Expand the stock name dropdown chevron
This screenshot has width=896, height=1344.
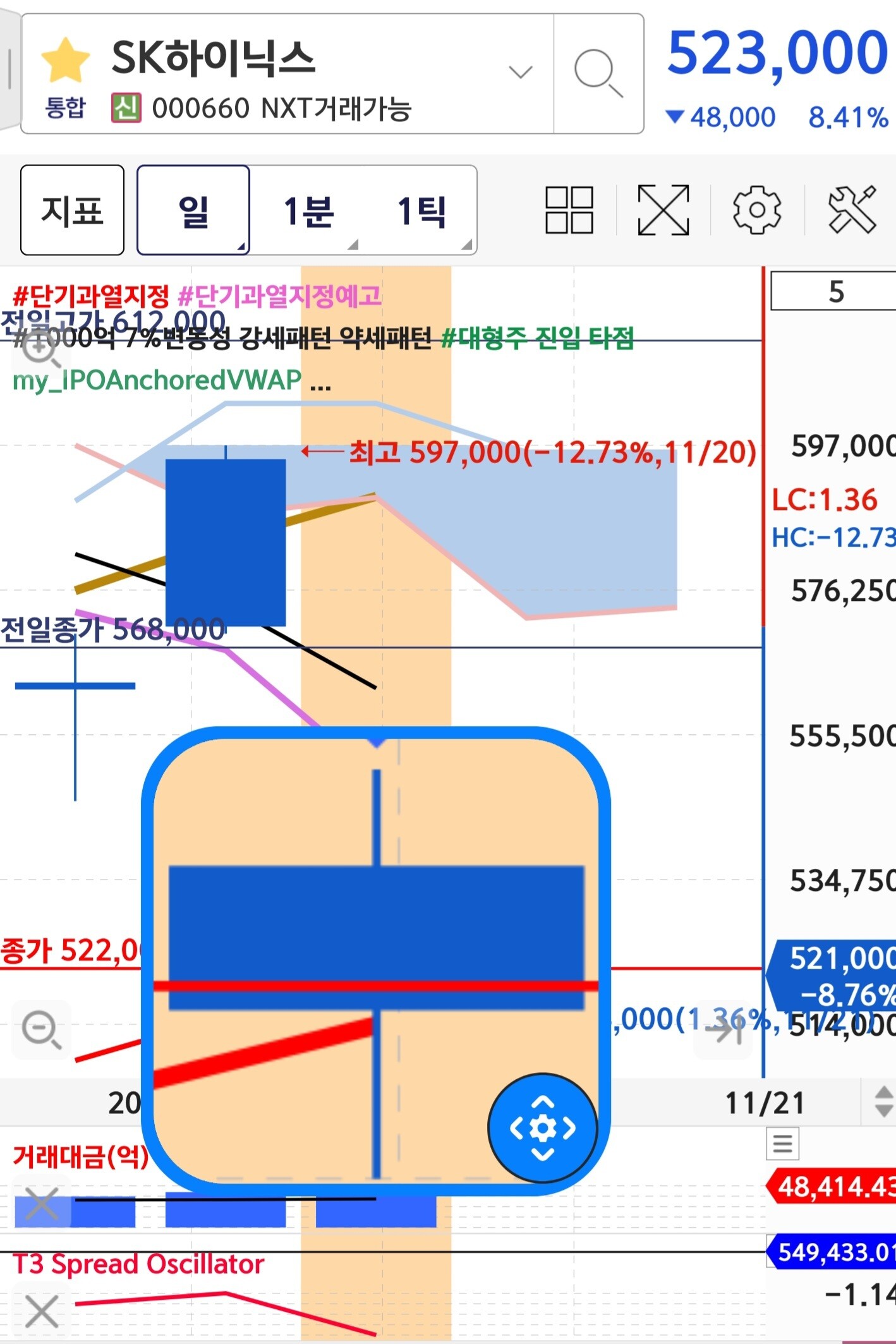coord(521,71)
